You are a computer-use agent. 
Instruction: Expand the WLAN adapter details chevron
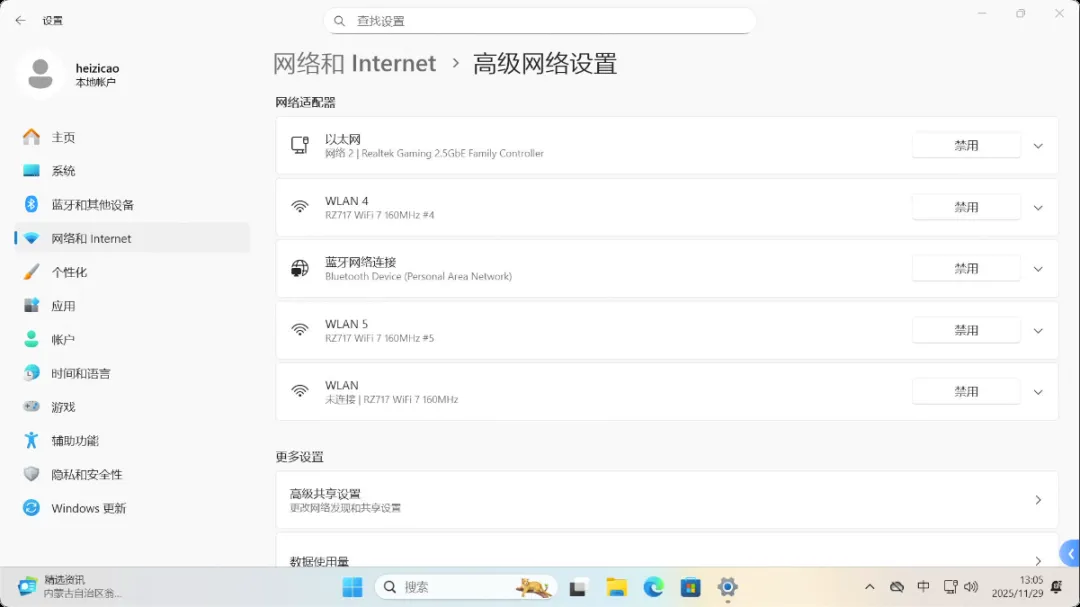pos(1038,392)
